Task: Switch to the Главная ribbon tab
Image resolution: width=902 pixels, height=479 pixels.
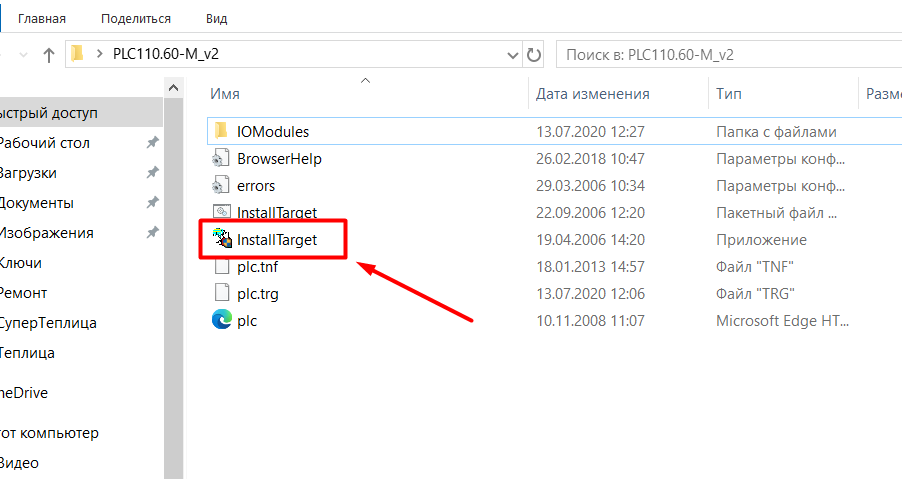Action: point(41,18)
